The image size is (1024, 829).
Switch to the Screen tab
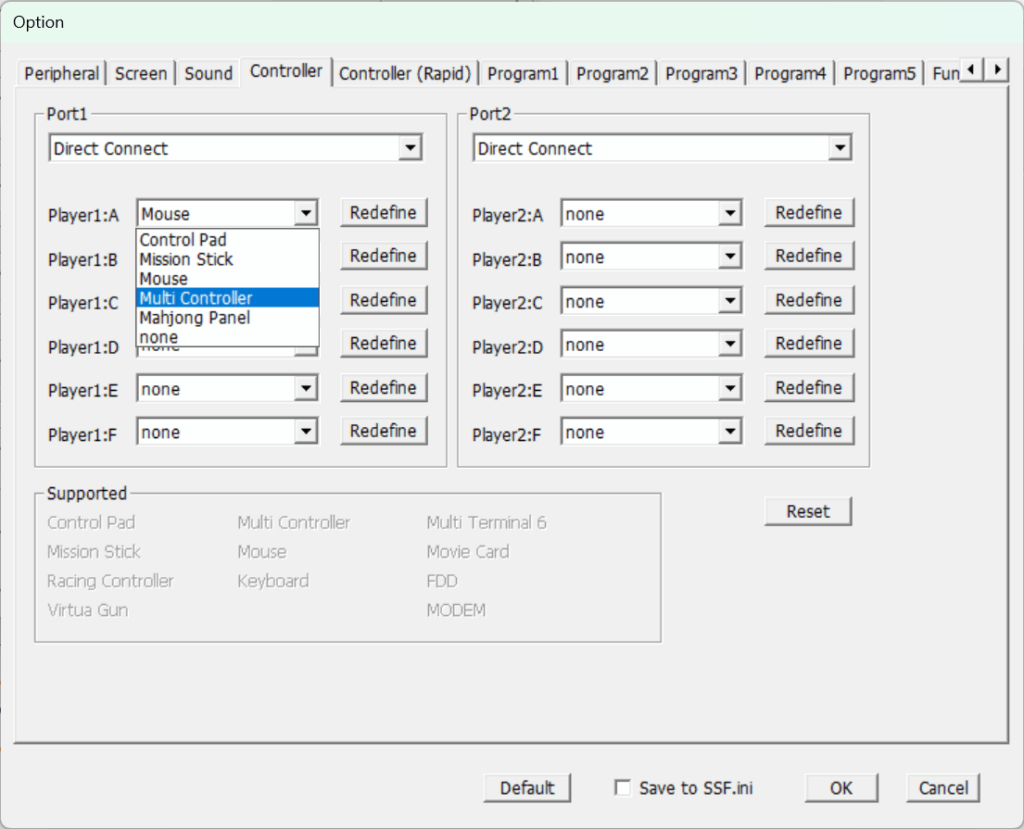141,74
